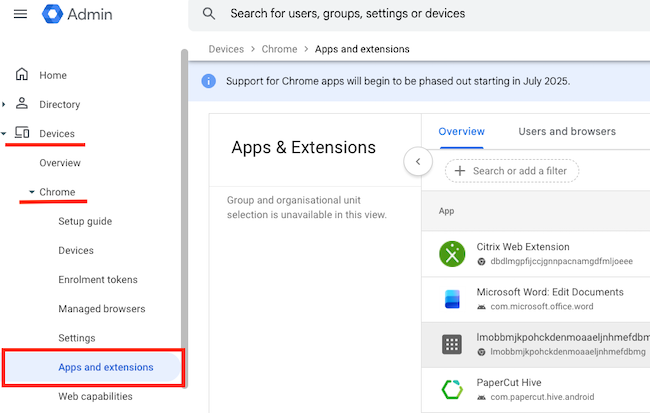This screenshot has width=650, height=413.
Task: Click the Google Admin hexagon logo
Action: pos(52,14)
